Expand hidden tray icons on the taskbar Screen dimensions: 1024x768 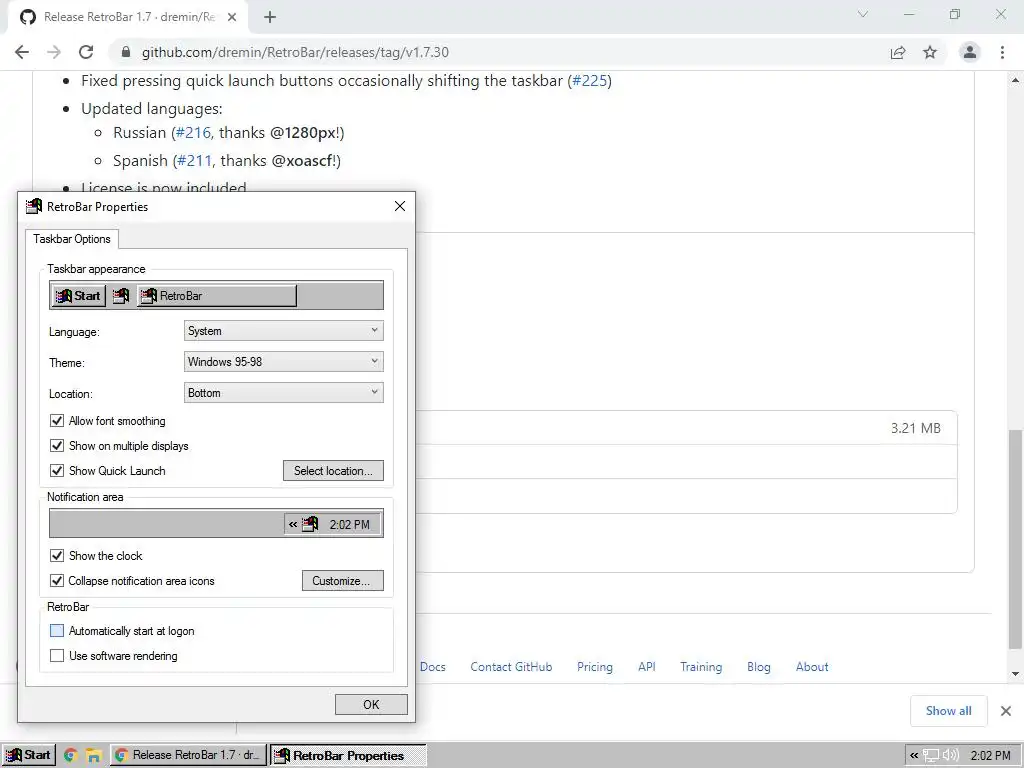tap(914, 756)
